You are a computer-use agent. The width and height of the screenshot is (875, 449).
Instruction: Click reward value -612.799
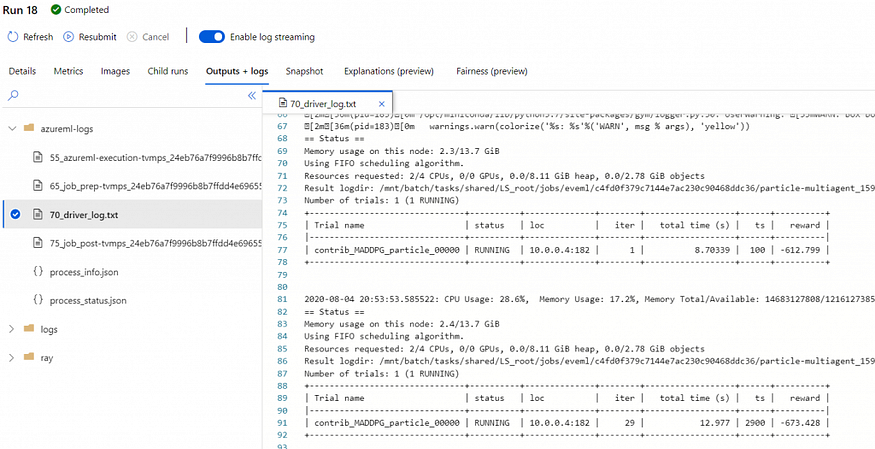pyautogui.click(x=802, y=250)
